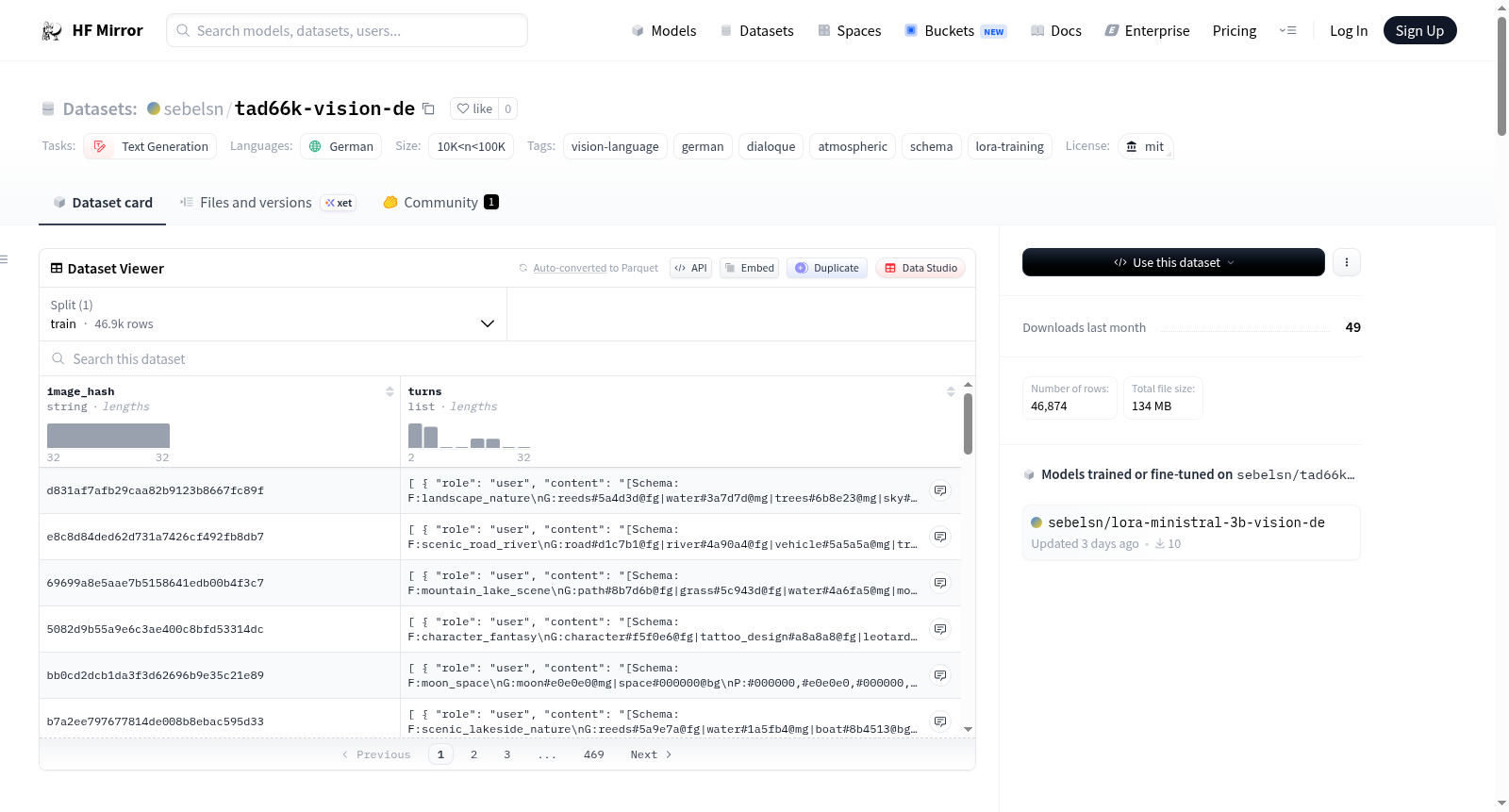Open the like count showing 0
This screenshot has height=812, width=1509.
[x=508, y=108]
